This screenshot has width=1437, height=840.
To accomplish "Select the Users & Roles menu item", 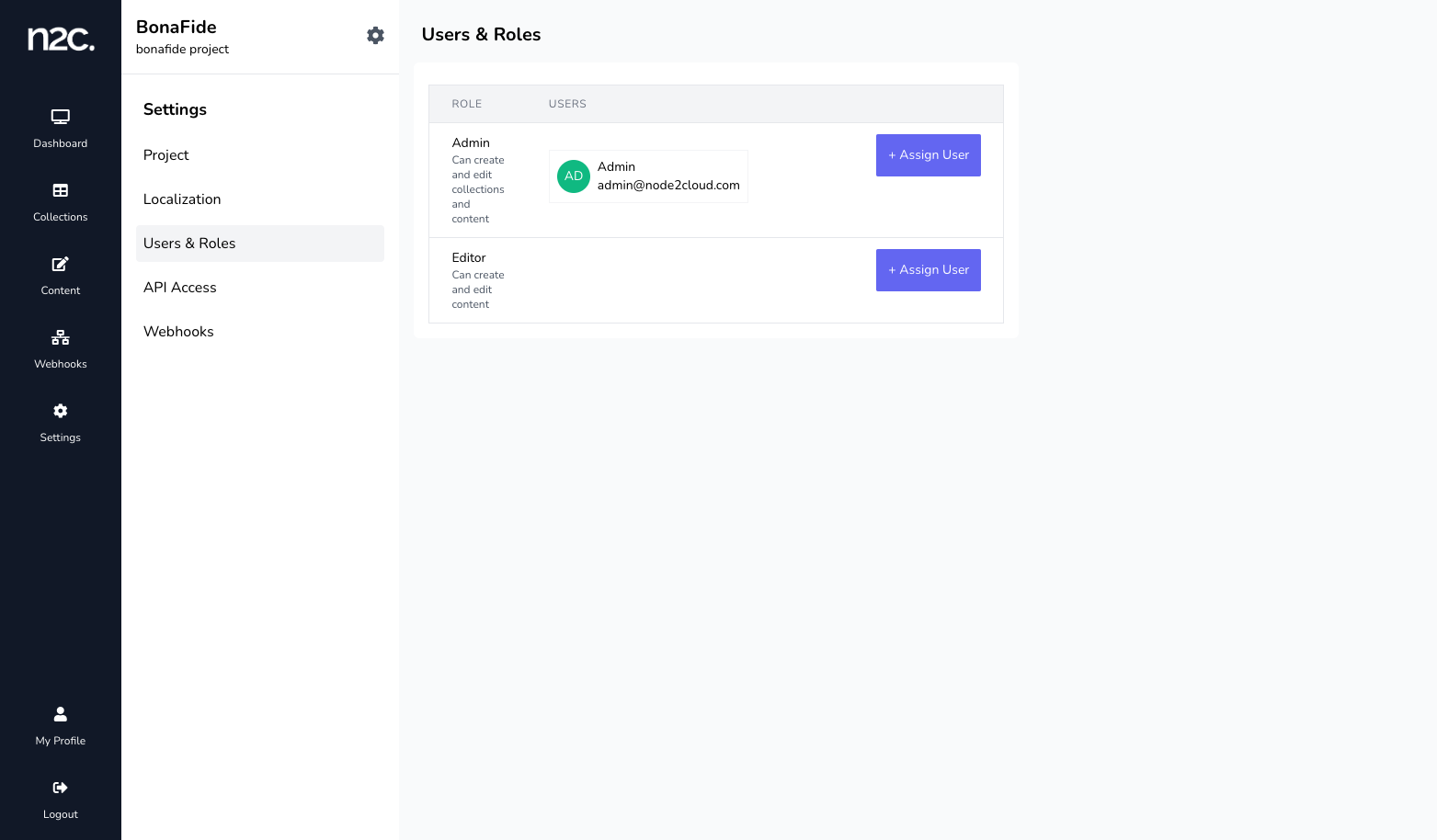I will pos(189,244).
